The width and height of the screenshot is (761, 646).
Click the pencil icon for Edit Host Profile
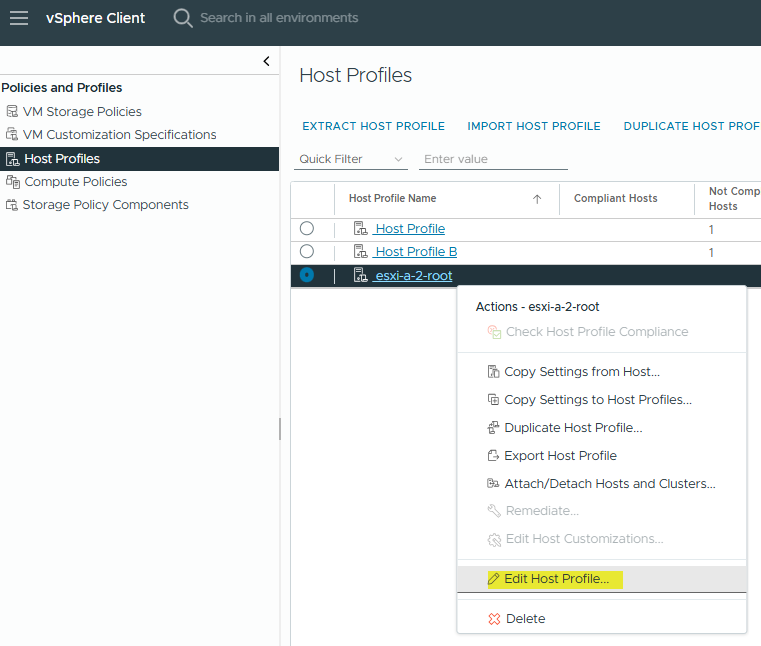coord(494,579)
